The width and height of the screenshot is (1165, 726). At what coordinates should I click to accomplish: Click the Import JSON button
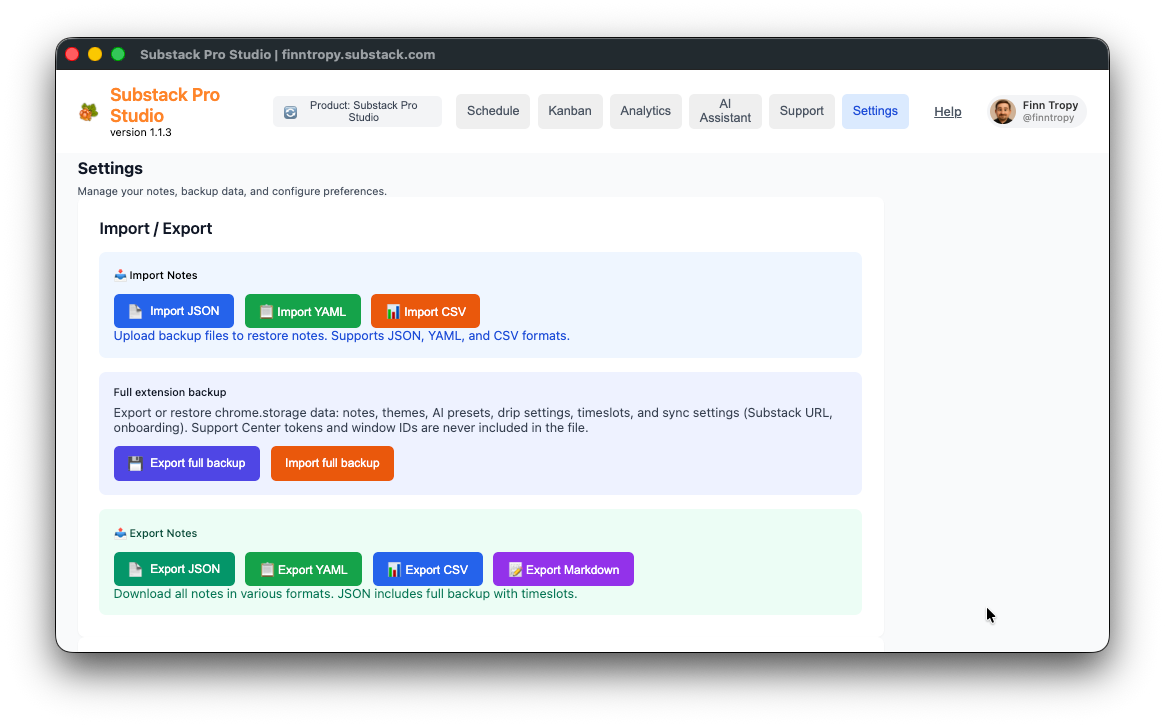click(x=174, y=311)
